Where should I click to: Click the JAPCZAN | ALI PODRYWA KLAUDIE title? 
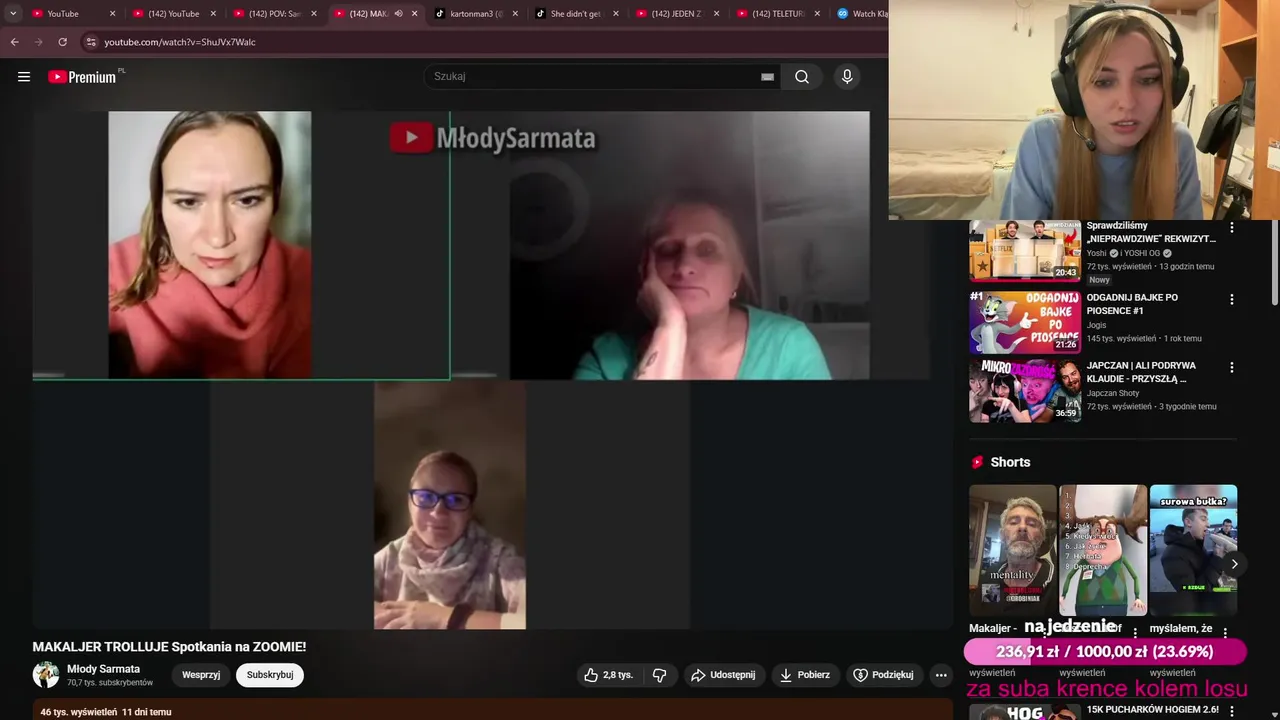[x=1141, y=372]
